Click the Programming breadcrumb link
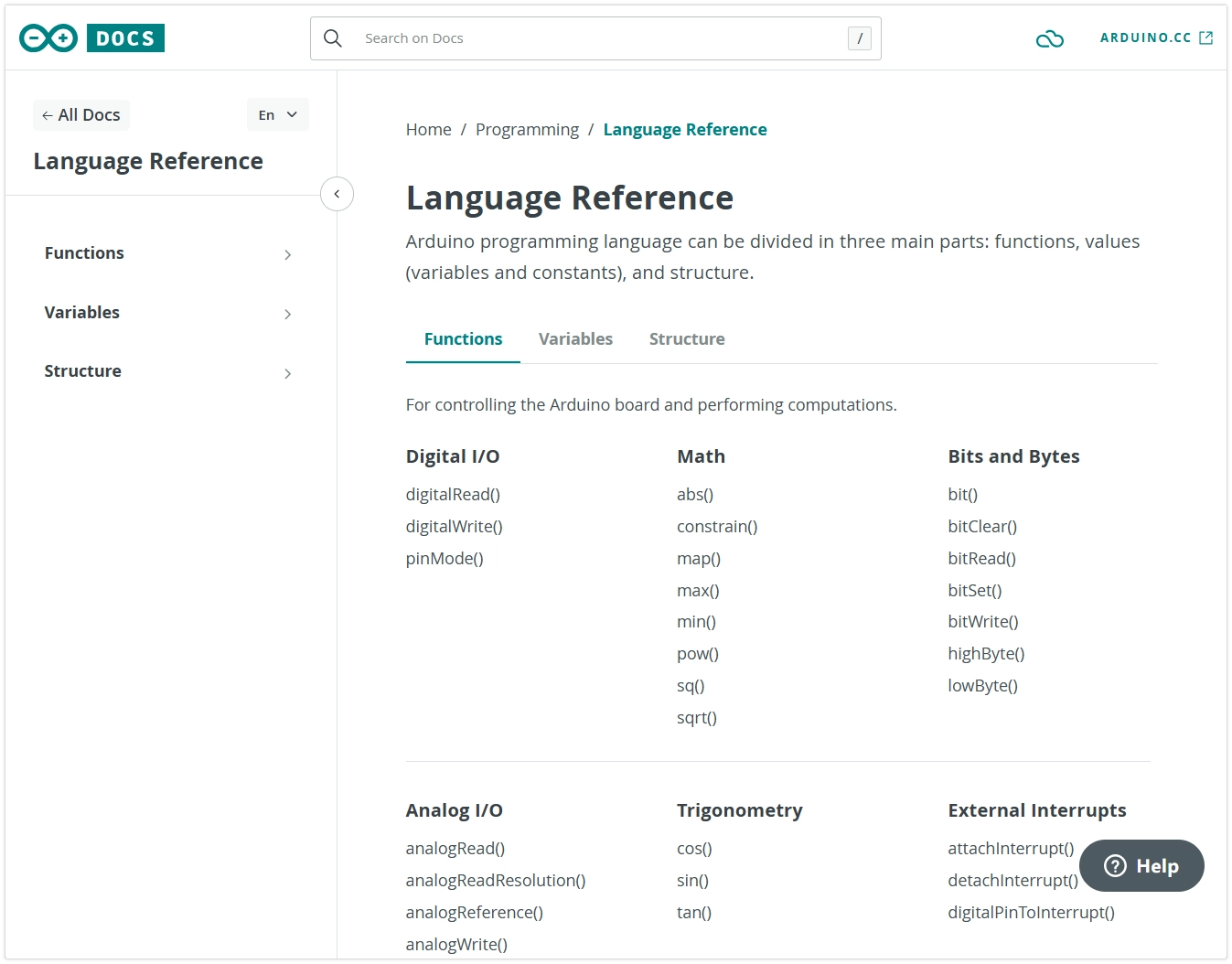The image size is (1232, 964). (x=527, y=130)
